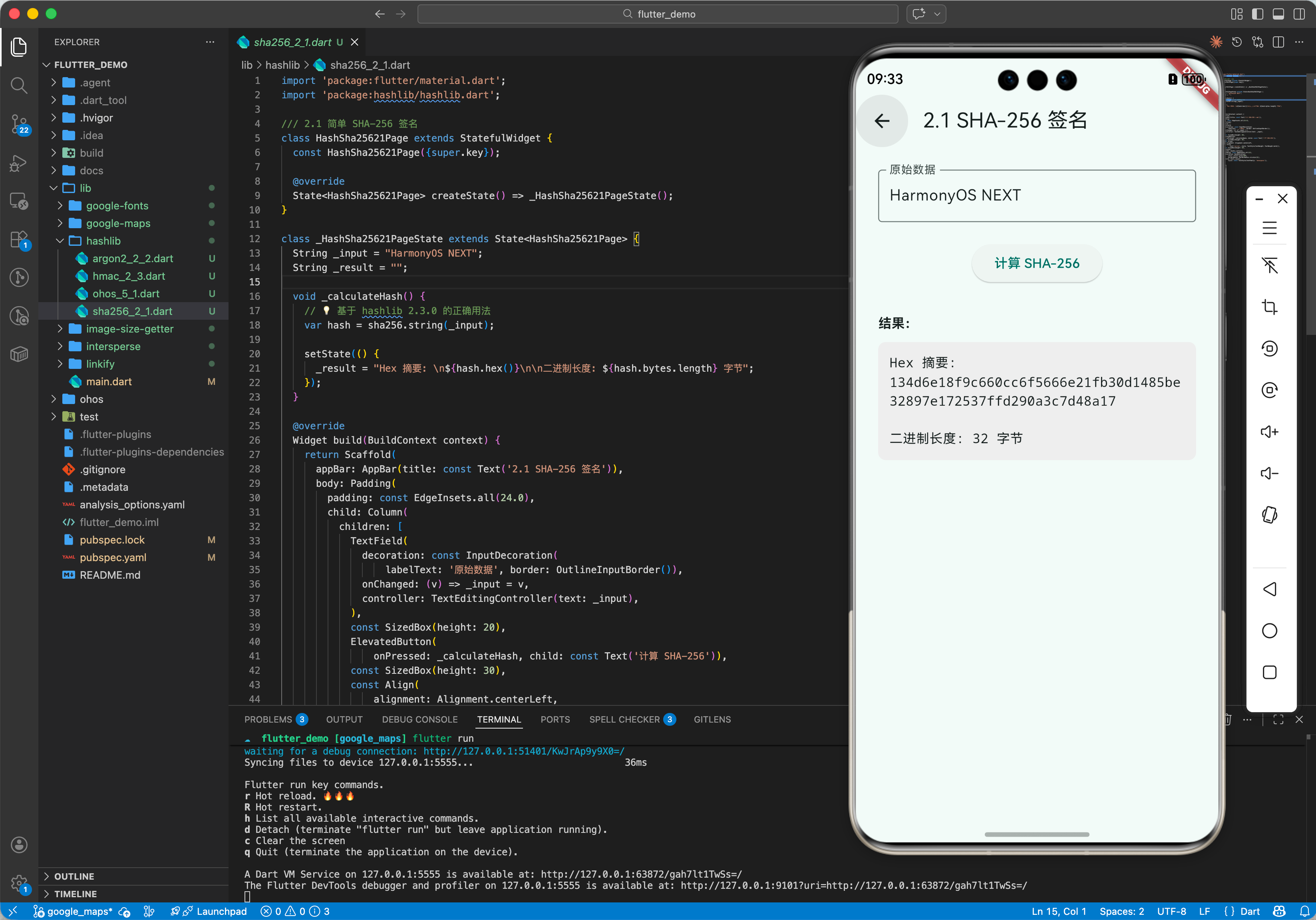Image resolution: width=1316 pixels, height=920 pixels.
Task: Open the Extensions view
Action: coord(19,240)
